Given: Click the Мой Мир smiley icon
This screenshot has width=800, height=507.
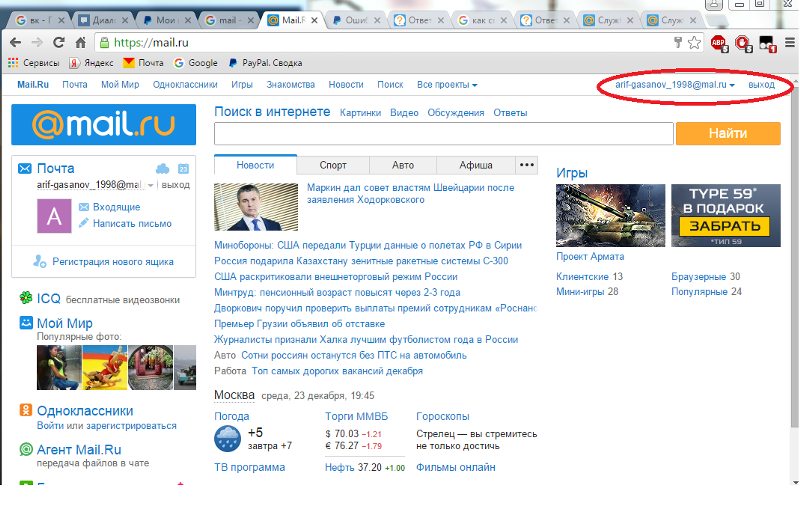Looking at the screenshot, I should pos(26,322).
